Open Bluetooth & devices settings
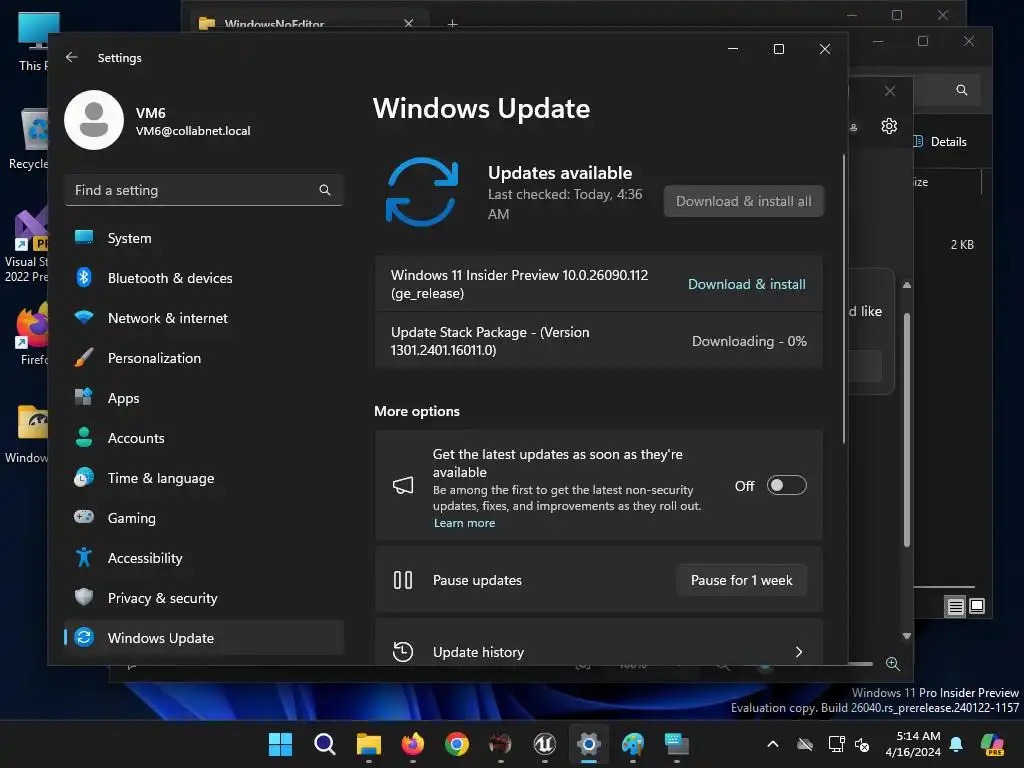Screen dimensions: 1024x768 pos(204,278)
